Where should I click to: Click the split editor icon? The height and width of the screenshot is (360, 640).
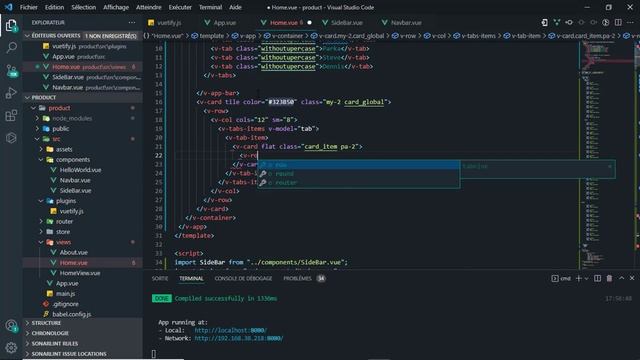click(x=618, y=22)
